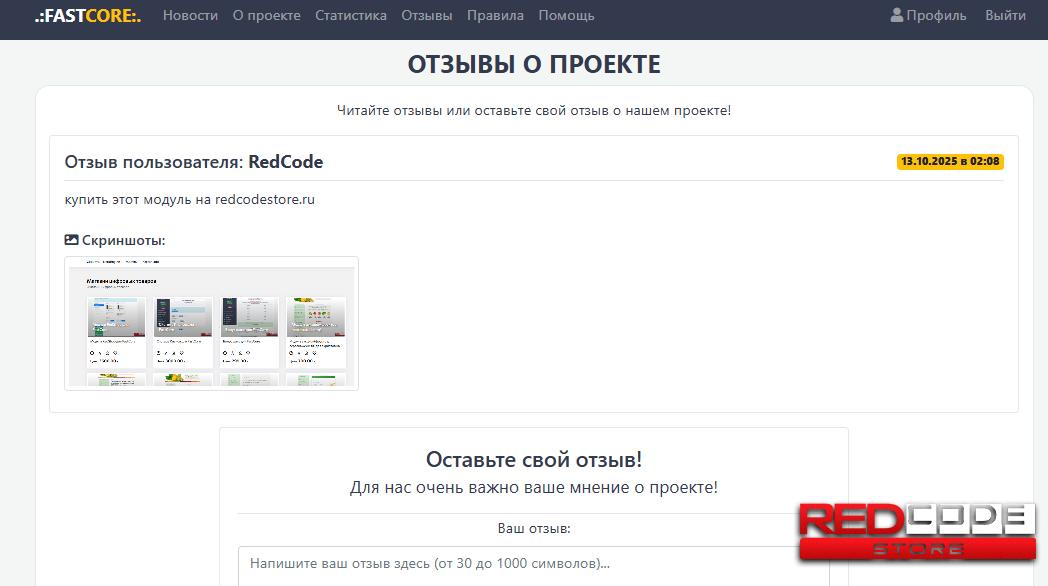Viewport: 1048px width, 586px height.
Task: Click the person icon next to Профиль
Action: coord(896,15)
